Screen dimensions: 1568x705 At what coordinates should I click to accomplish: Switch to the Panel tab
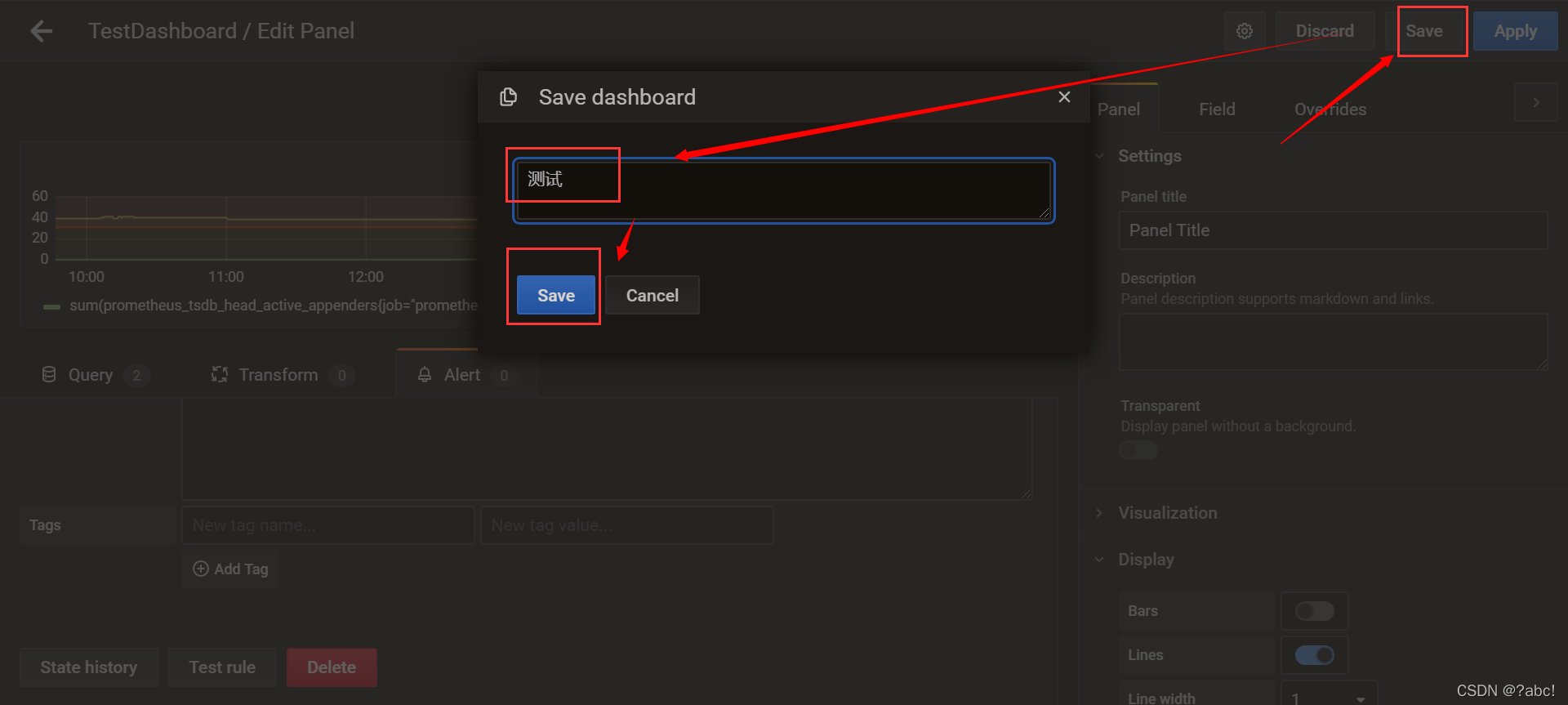click(1119, 109)
